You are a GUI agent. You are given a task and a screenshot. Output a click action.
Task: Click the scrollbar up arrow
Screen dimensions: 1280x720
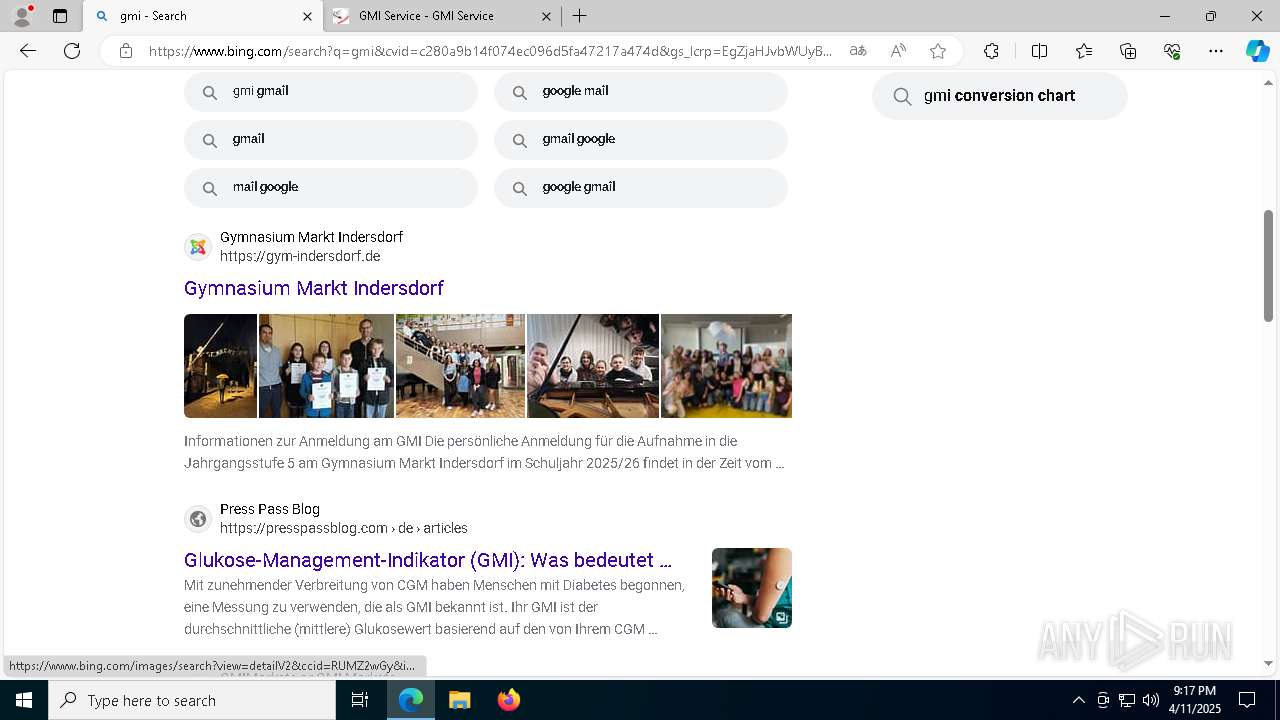[1268, 82]
